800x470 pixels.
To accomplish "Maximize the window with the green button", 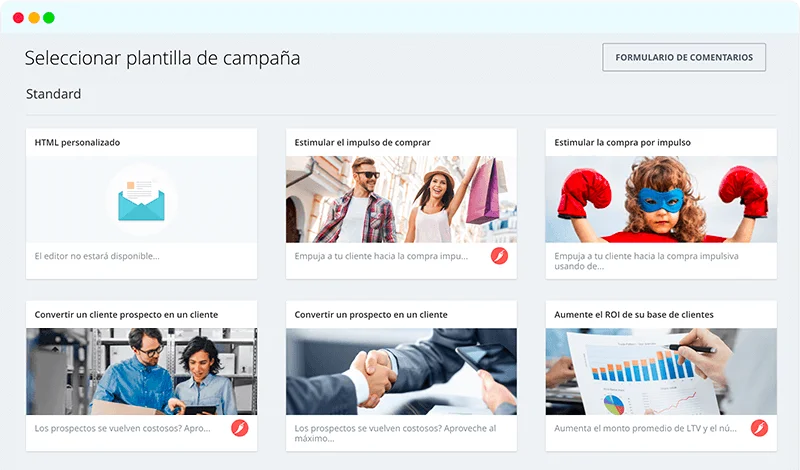I will click(49, 18).
